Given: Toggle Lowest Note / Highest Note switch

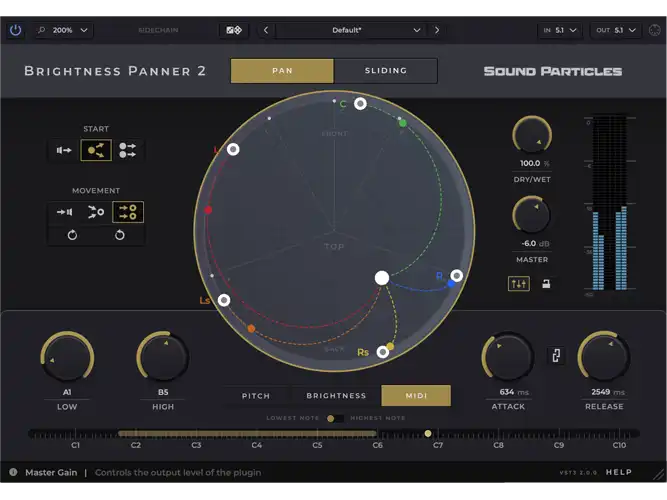Looking at the screenshot, I should point(335,418).
